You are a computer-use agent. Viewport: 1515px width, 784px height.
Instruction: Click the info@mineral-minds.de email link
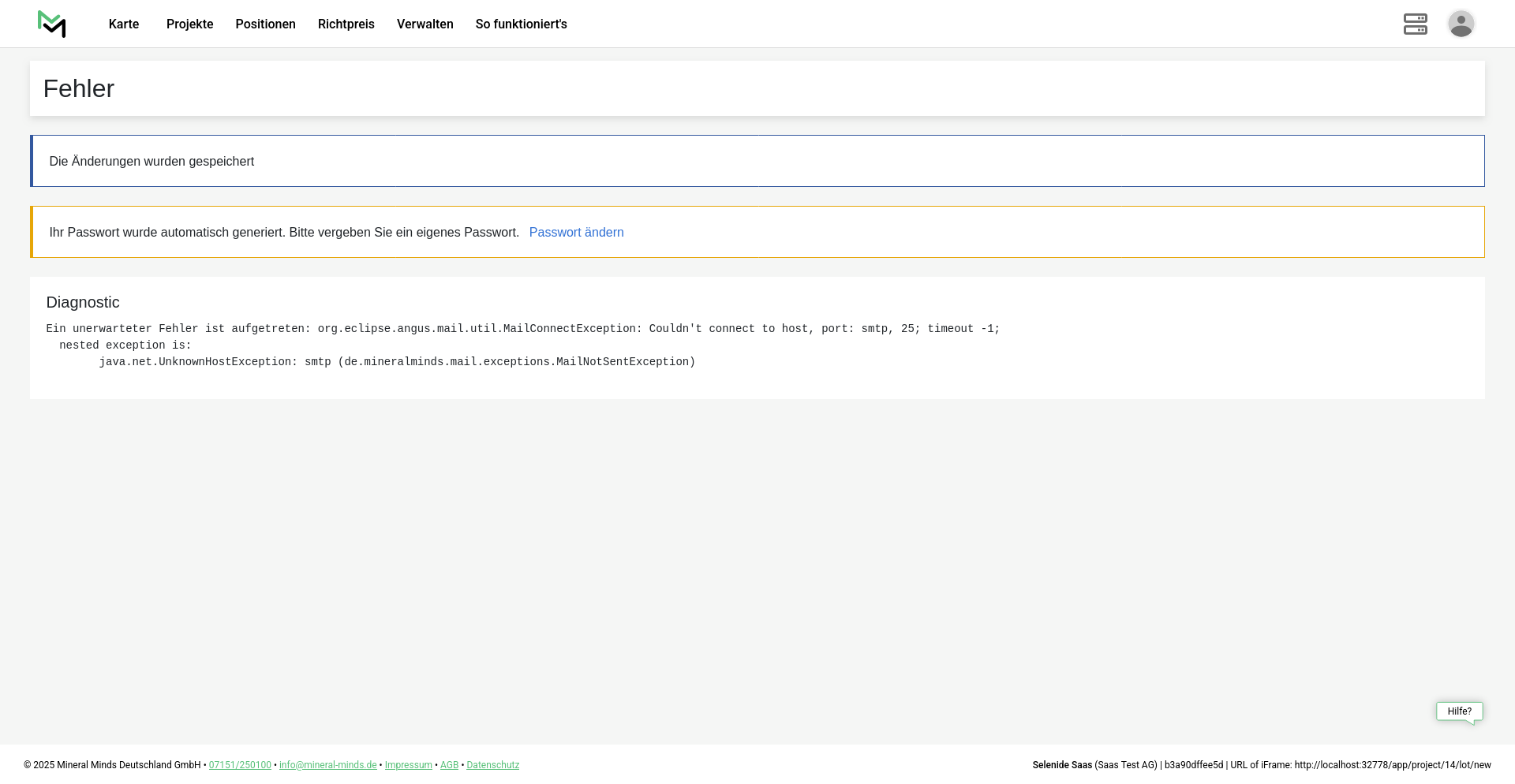tap(327, 765)
